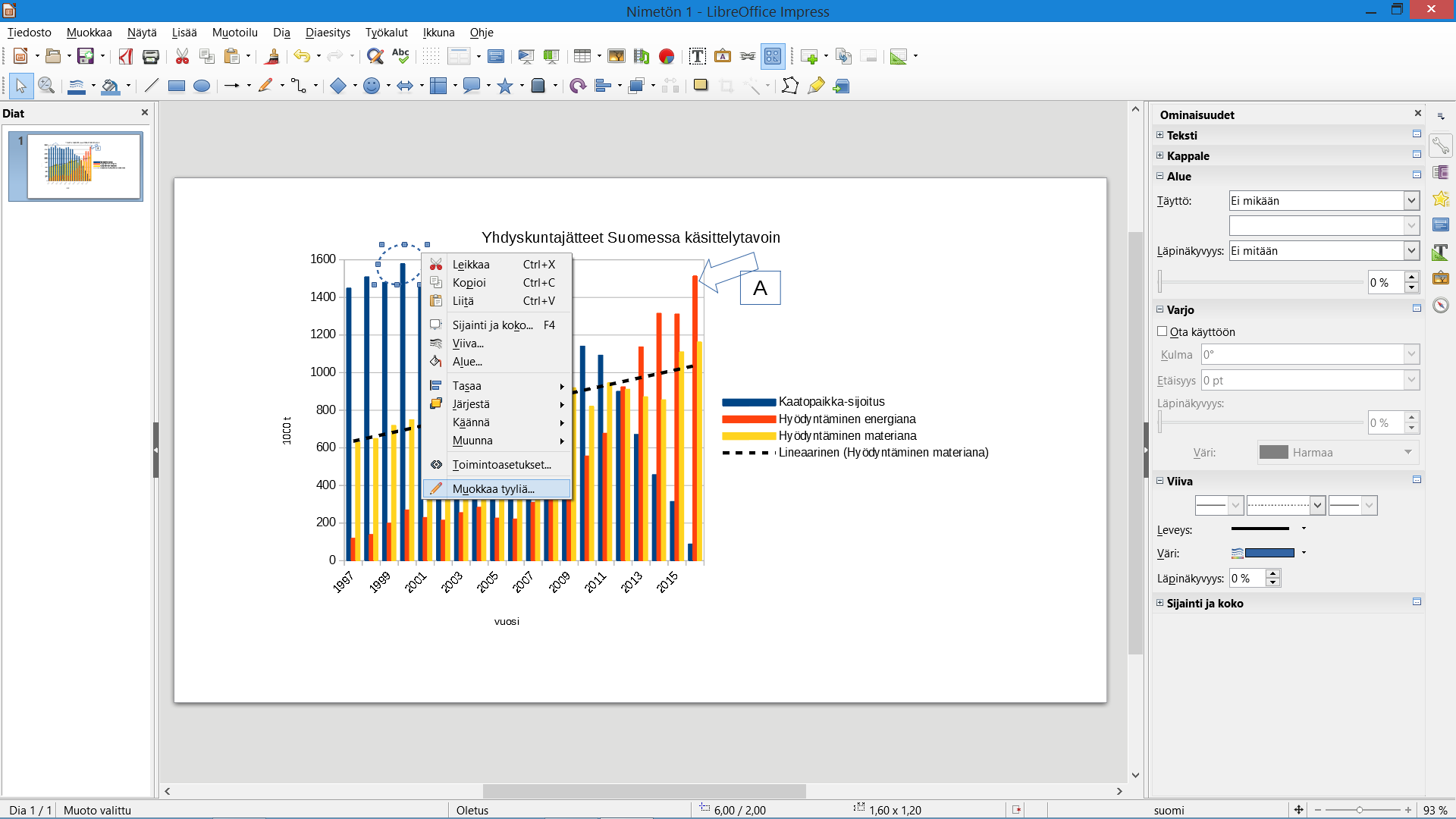Select the Ellipse drawing tool

click(x=201, y=86)
